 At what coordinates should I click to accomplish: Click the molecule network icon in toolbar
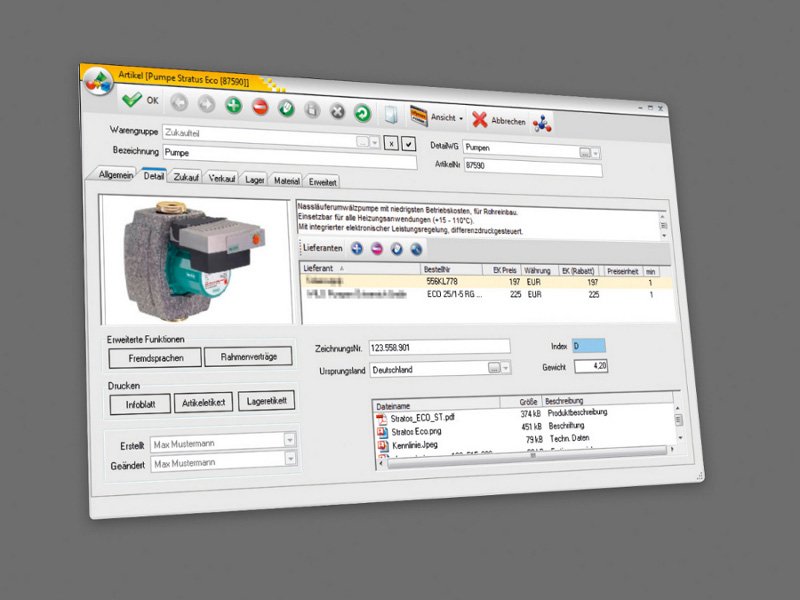[542, 123]
